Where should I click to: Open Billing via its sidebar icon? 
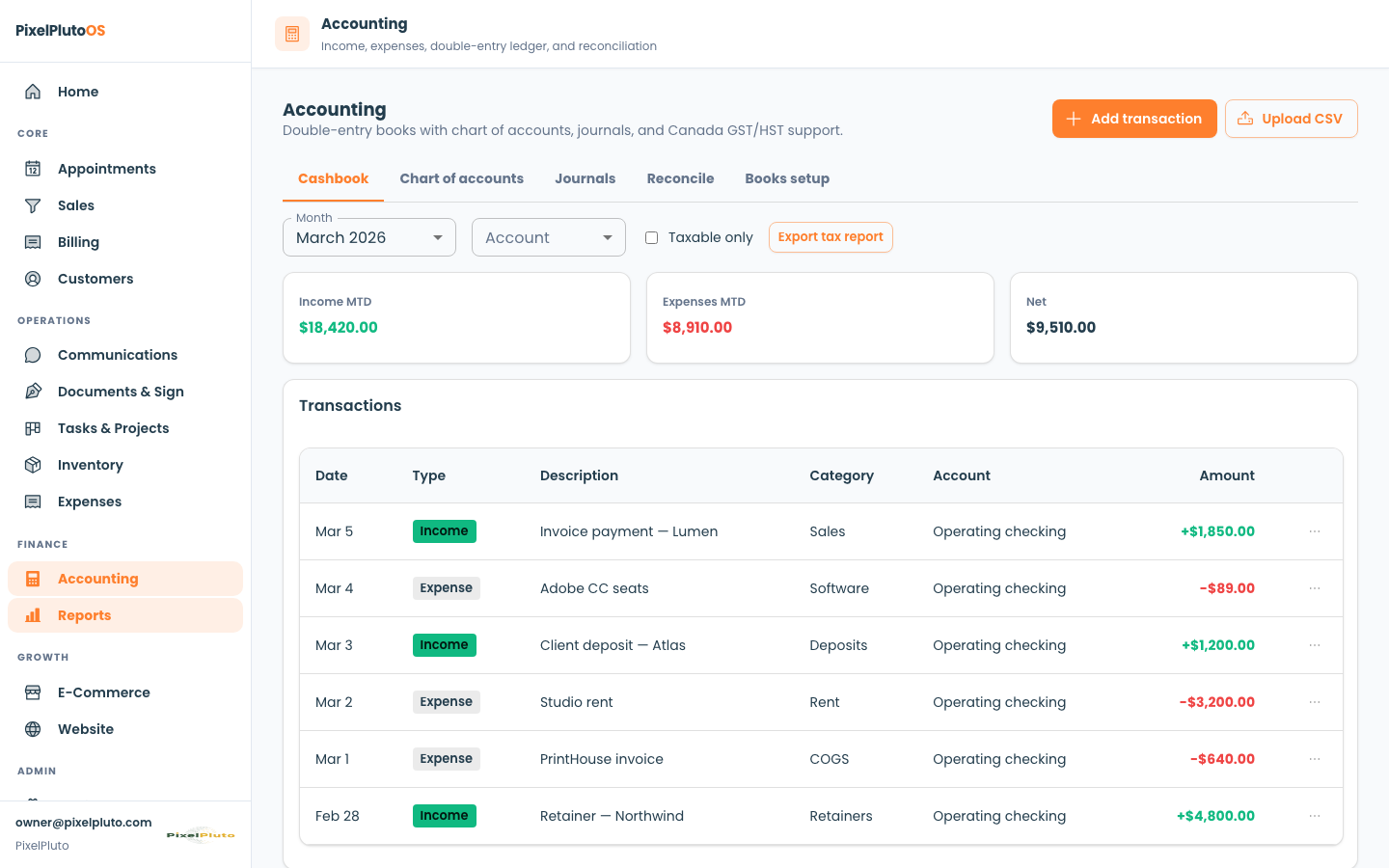33,242
